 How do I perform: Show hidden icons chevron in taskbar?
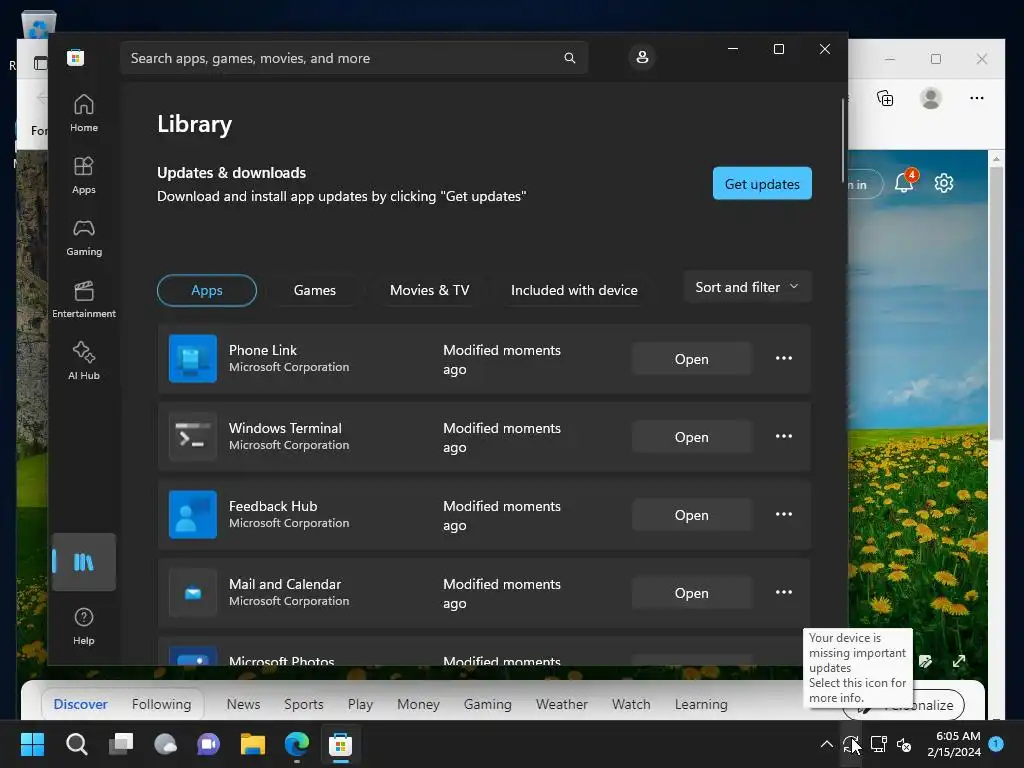(x=826, y=744)
